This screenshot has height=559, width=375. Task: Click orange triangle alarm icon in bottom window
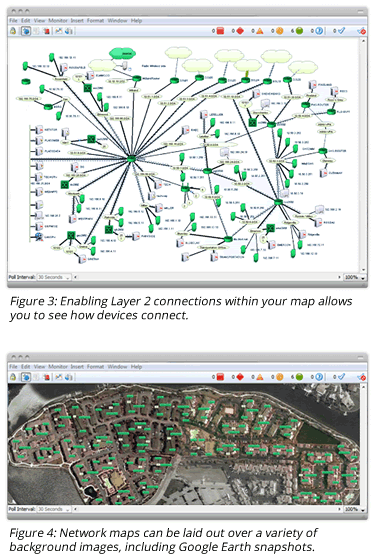click(x=260, y=377)
